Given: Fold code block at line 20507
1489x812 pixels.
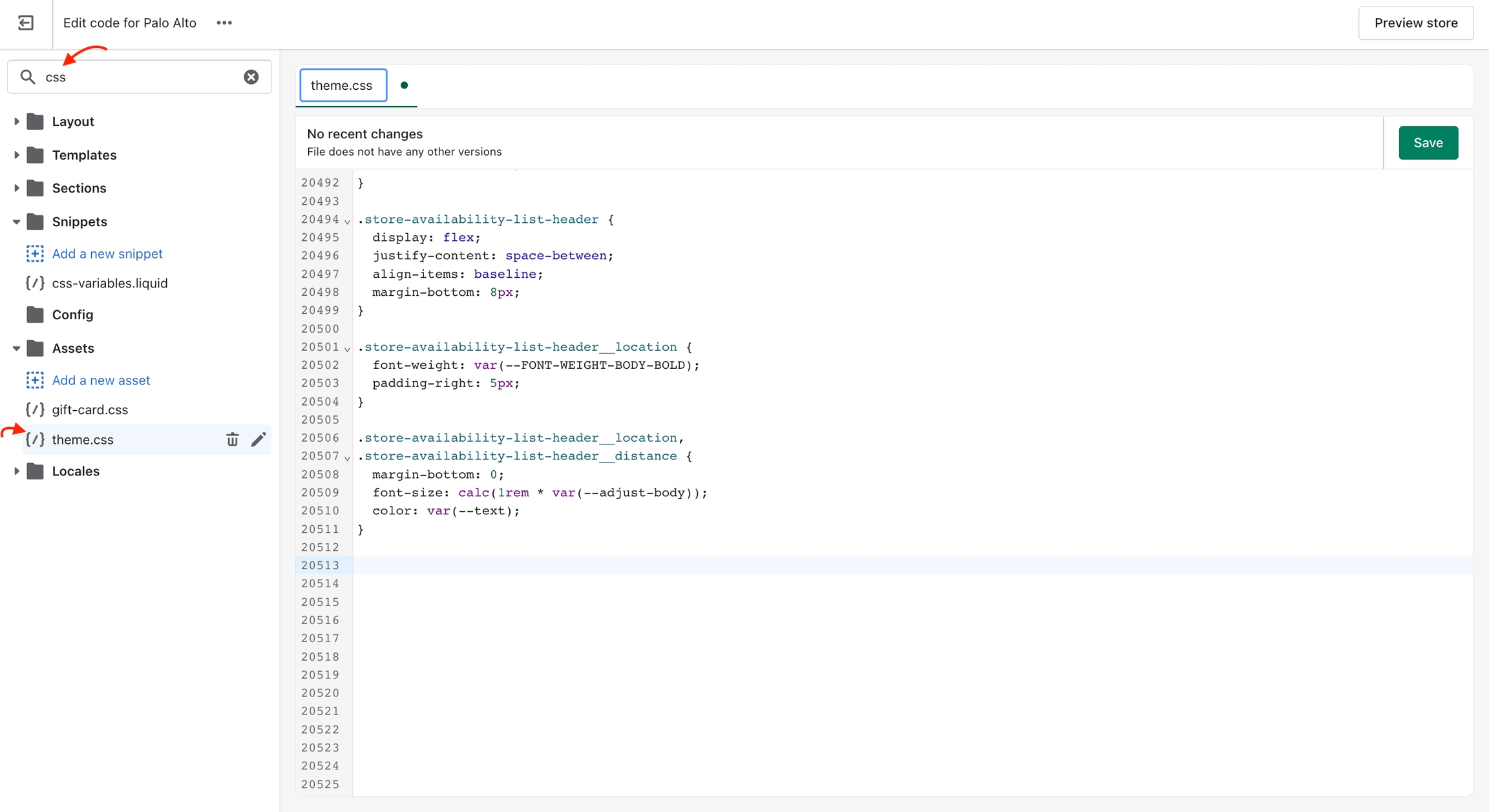Looking at the screenshot, I should pyautogui.click(x=348, y=458).
